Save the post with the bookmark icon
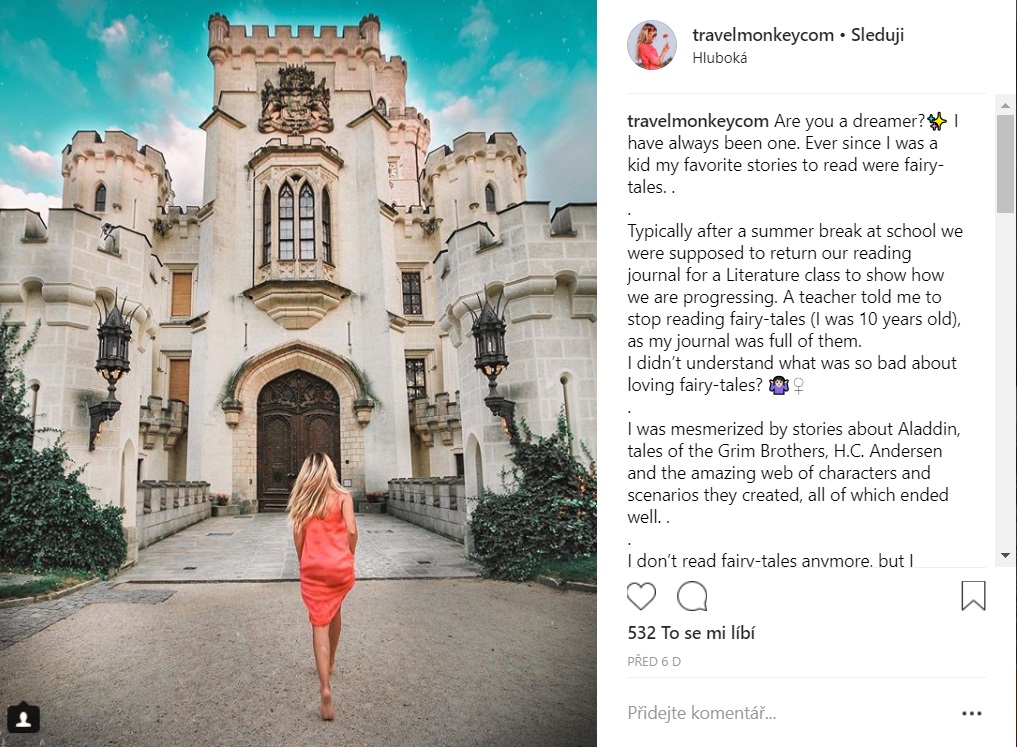This screenshot has height=747, width=1017. [x=973, y=596]
